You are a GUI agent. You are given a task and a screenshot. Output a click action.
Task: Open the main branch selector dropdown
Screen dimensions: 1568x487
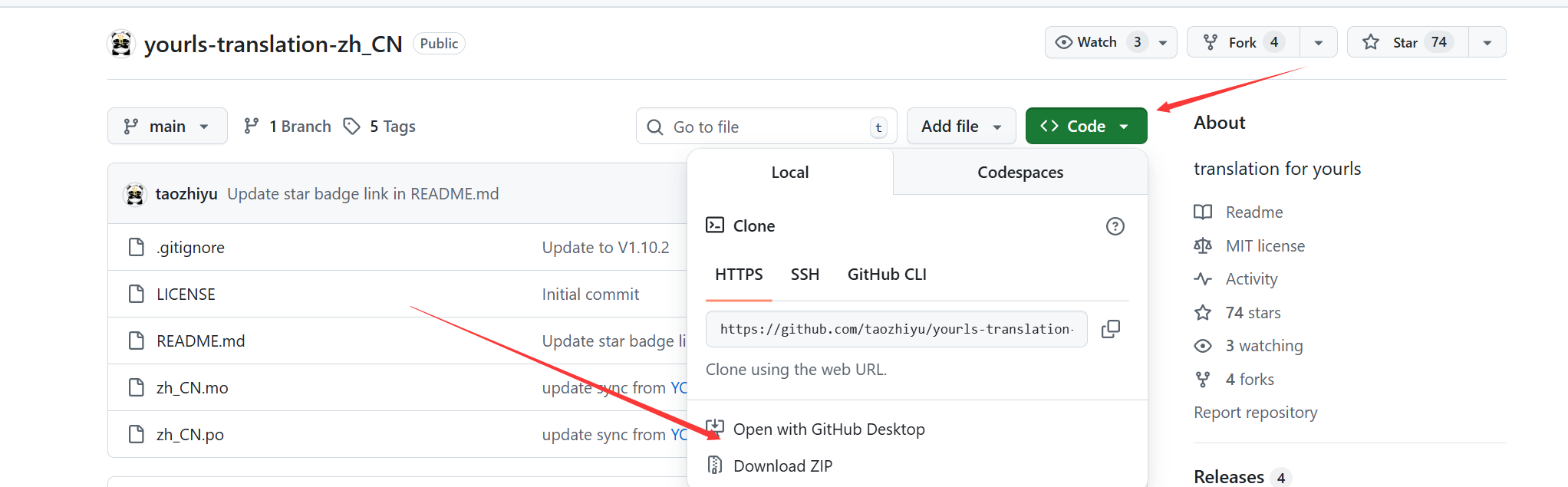167,127
